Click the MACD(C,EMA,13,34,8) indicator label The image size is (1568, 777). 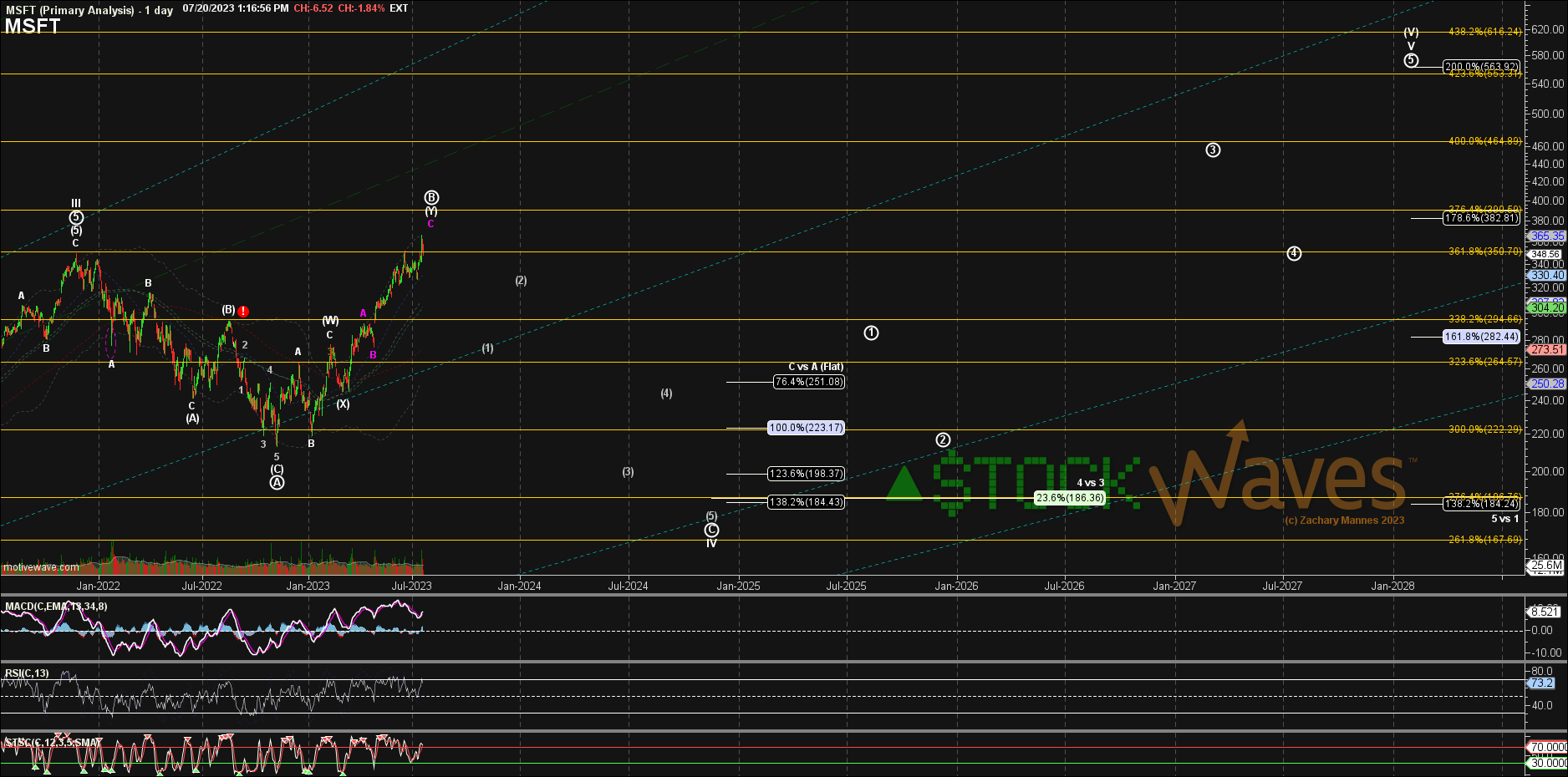tap(56, 607)
